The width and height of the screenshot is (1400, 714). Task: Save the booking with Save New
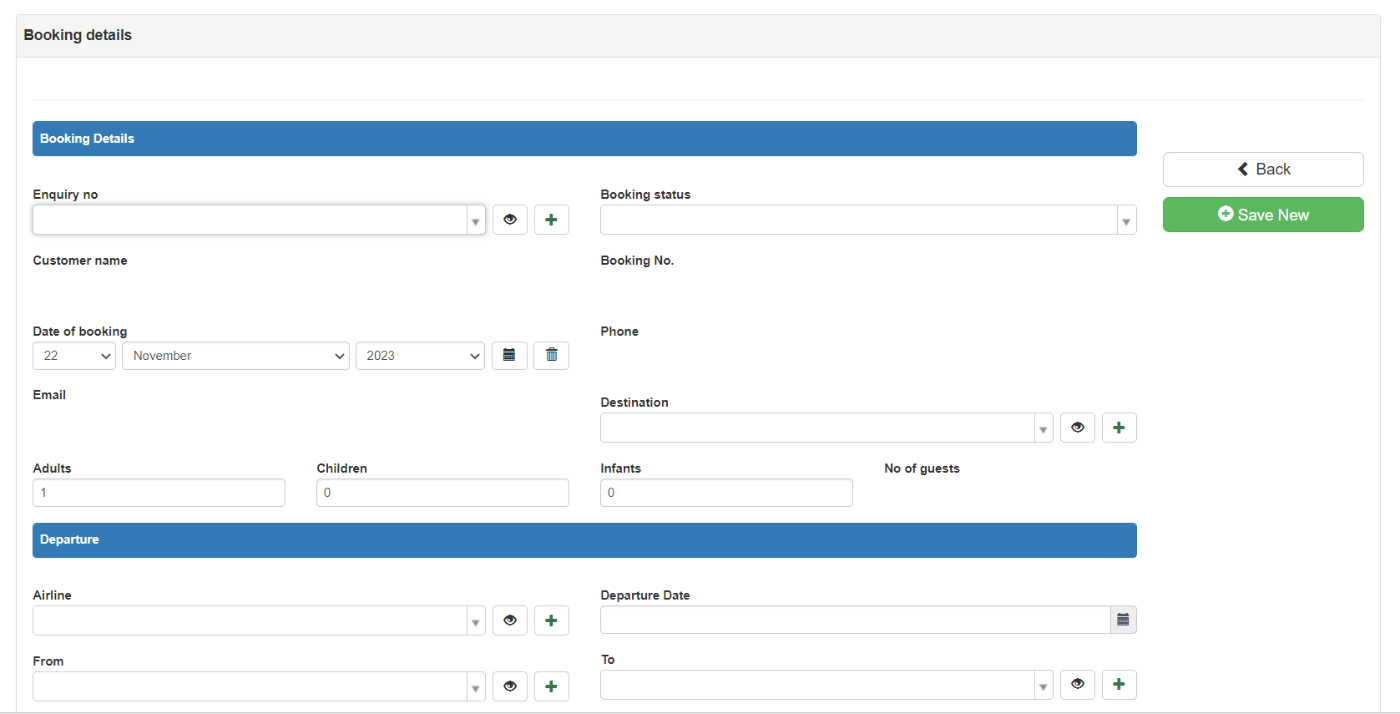point(1263,214)
